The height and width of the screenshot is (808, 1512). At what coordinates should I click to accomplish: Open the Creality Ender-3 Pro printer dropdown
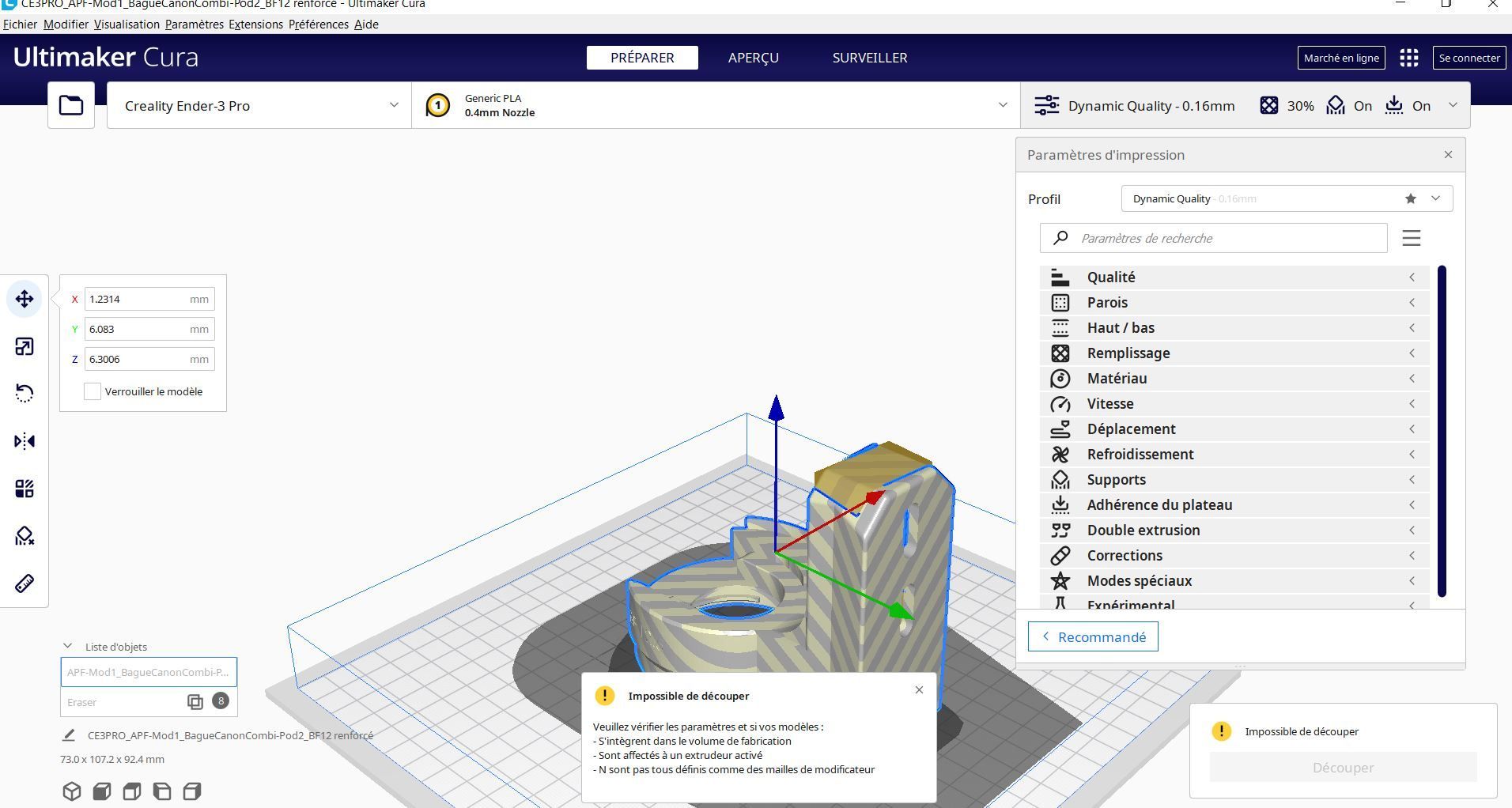coord(259,105)
